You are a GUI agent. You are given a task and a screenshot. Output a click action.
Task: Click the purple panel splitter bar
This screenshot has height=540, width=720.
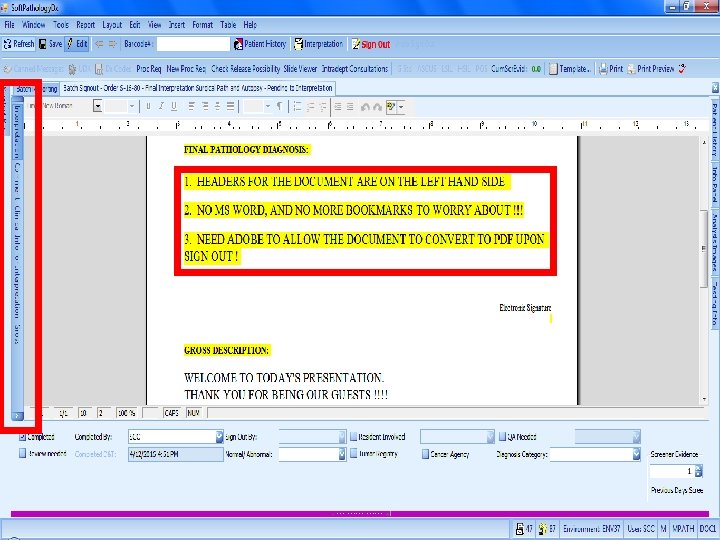pyautogui.click(x=360, y=513)
